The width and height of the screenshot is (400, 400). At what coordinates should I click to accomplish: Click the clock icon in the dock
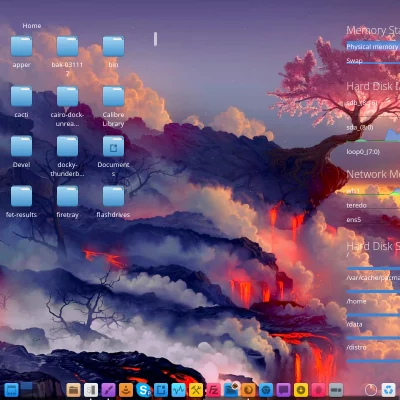pos(371,390)
